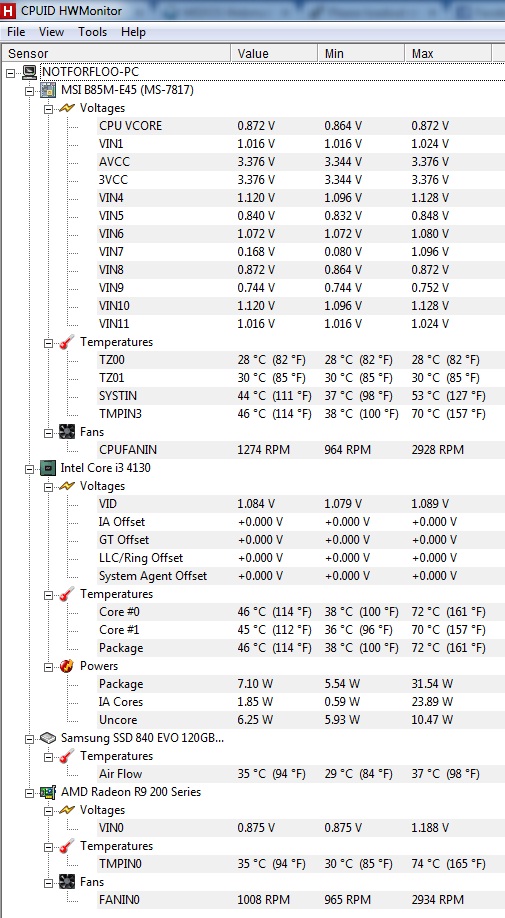Click the 2928 RPM max value
This screenshot has height=918, width=505.
(437, 450)
